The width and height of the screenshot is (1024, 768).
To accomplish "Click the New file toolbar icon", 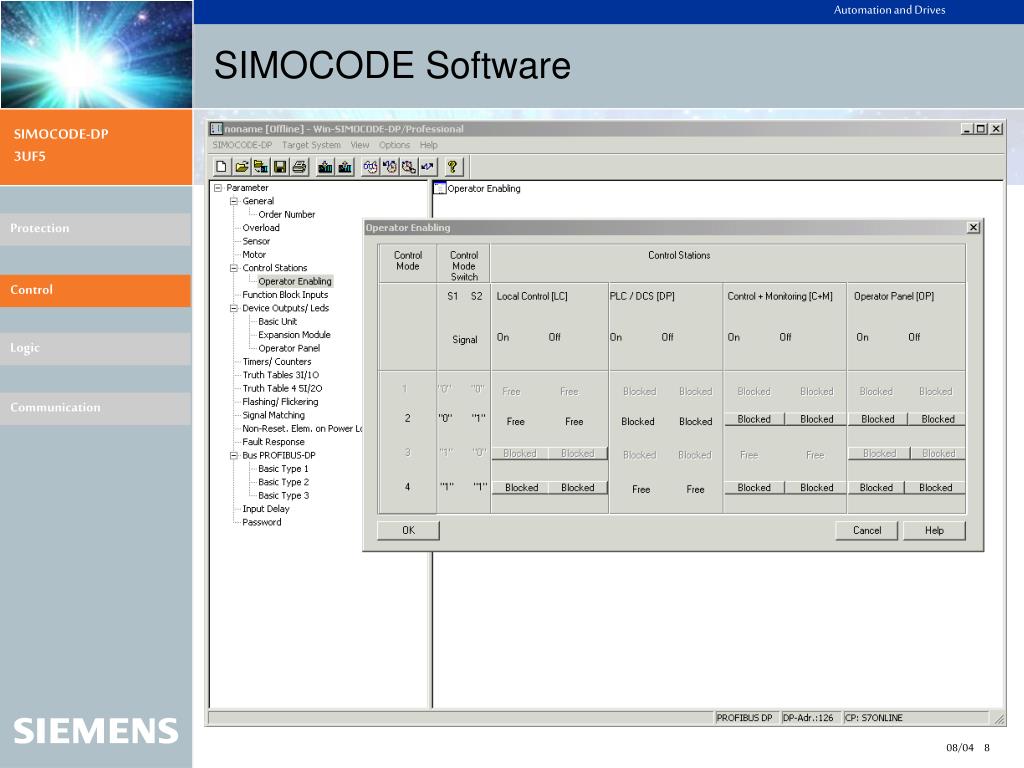I will (x=221, y=167).
